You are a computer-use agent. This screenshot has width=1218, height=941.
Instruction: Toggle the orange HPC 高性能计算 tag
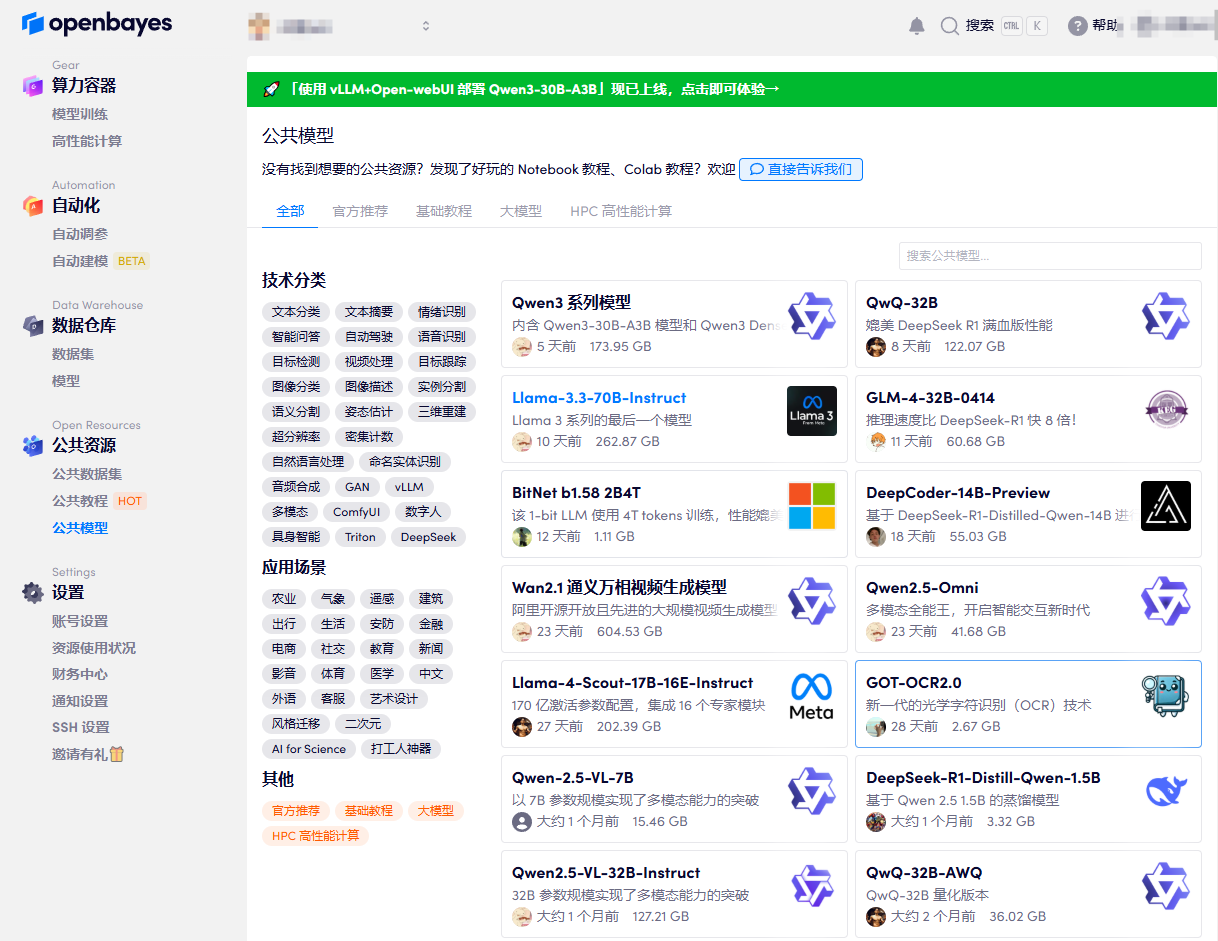click(315, 836)
